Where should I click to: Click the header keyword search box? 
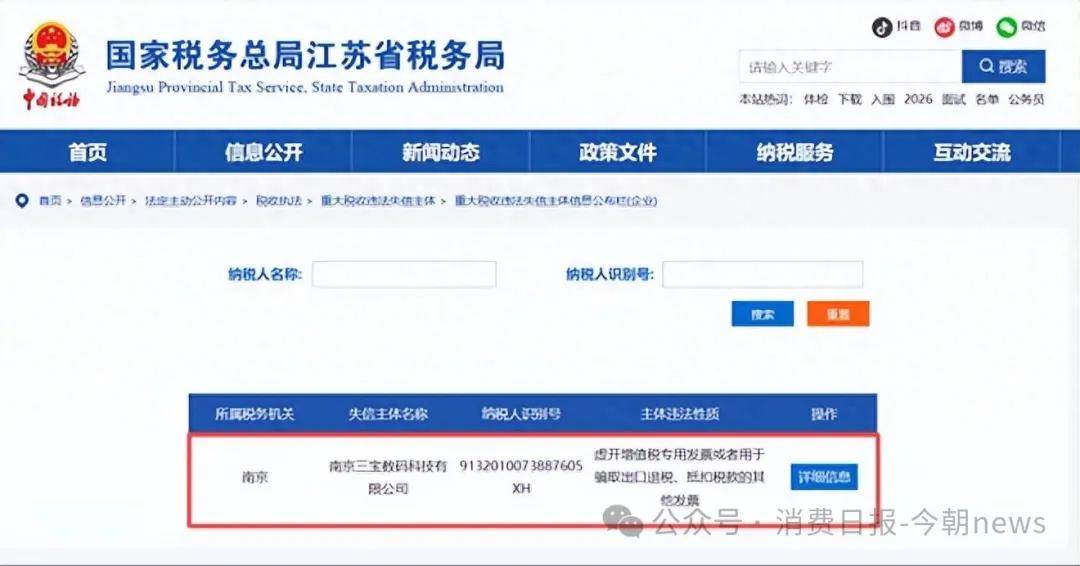tap(851, 67)
